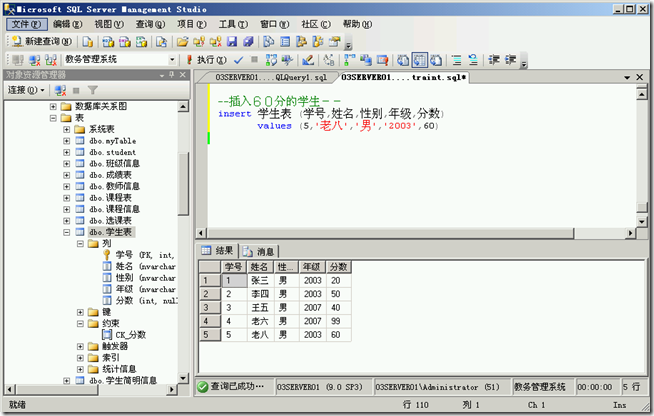Select the results to grid icon
The image size is (654, 416).
click(420, 60)
